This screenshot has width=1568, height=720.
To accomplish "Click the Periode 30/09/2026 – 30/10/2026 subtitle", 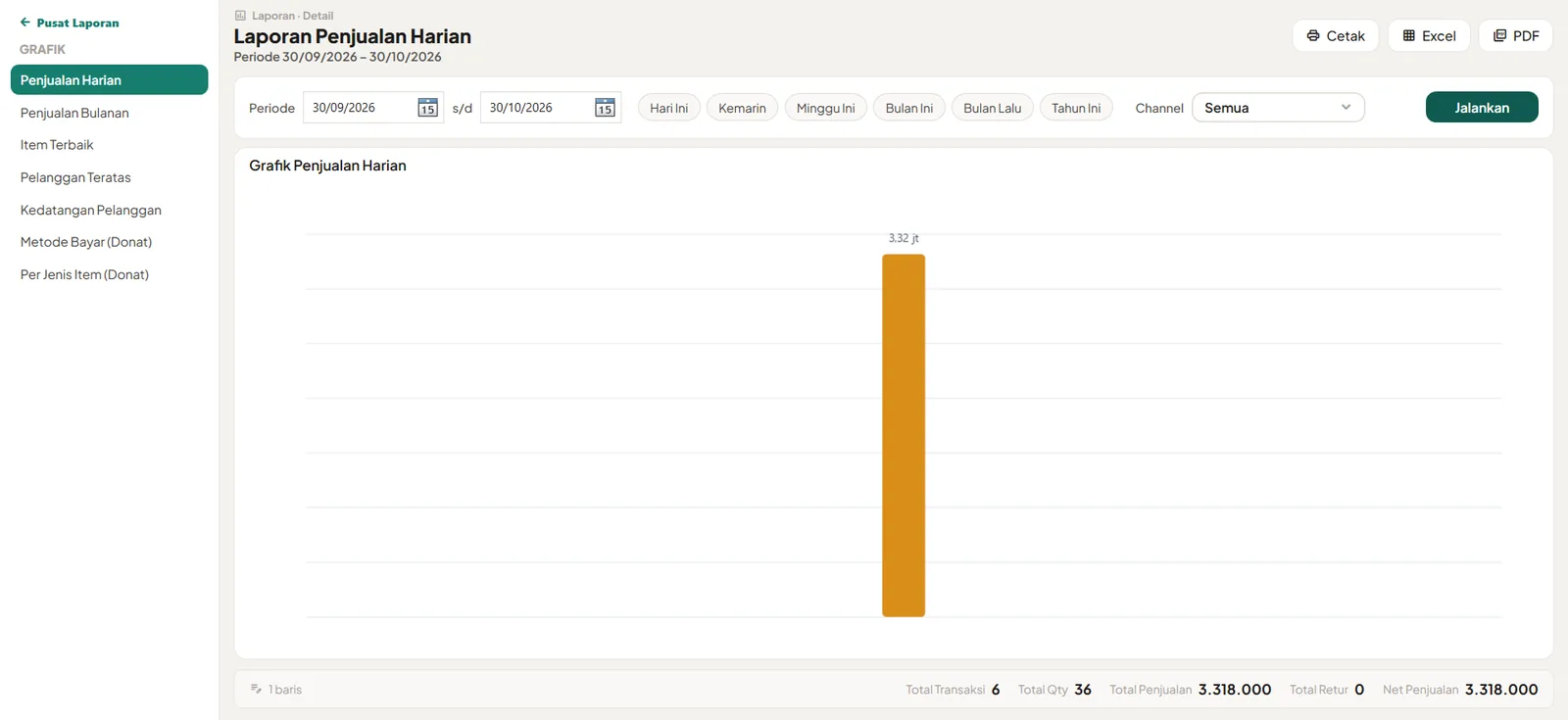I will (x=337, y=57).
